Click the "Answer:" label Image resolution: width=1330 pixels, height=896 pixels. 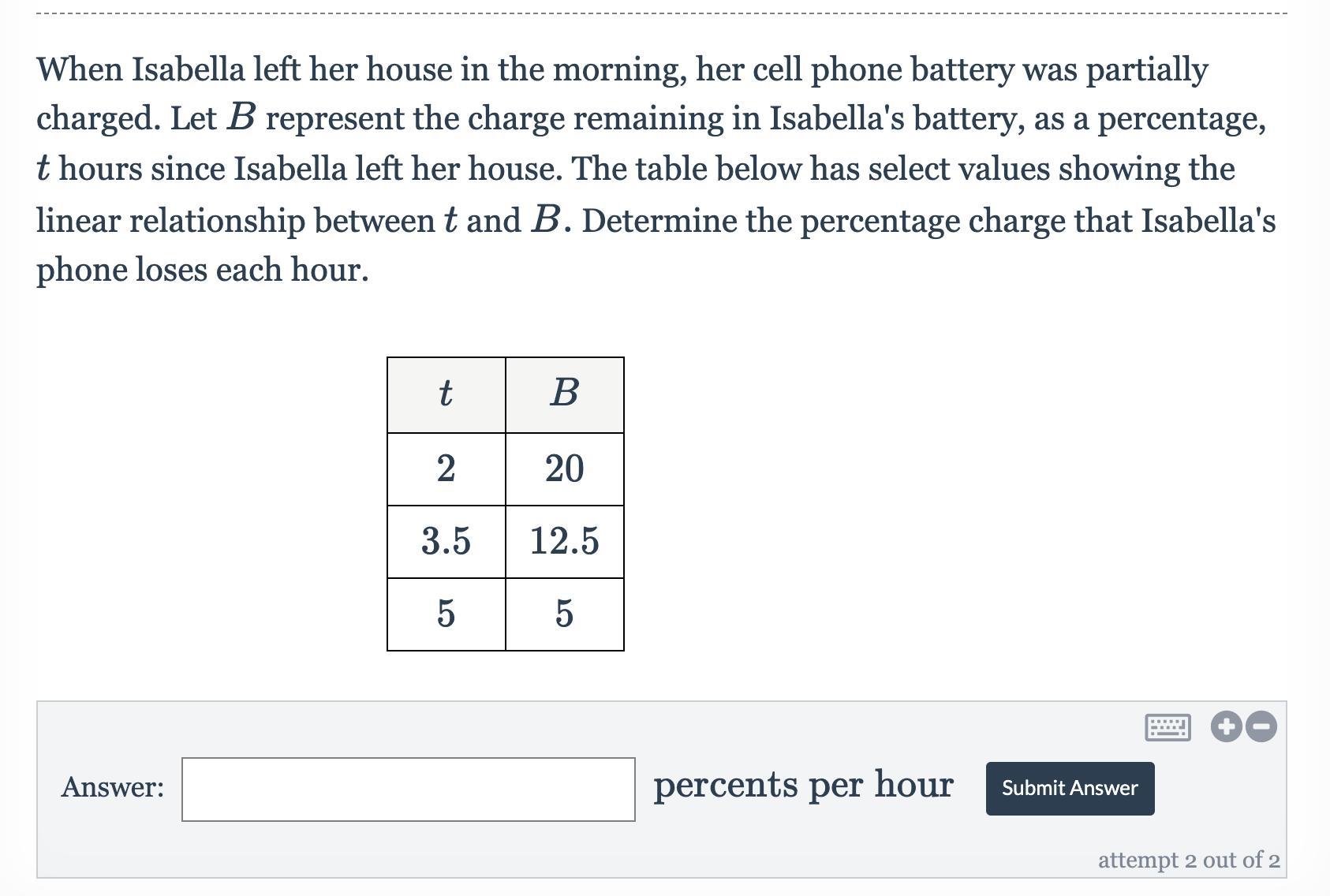pyautogui.click(x=113, y=787)
